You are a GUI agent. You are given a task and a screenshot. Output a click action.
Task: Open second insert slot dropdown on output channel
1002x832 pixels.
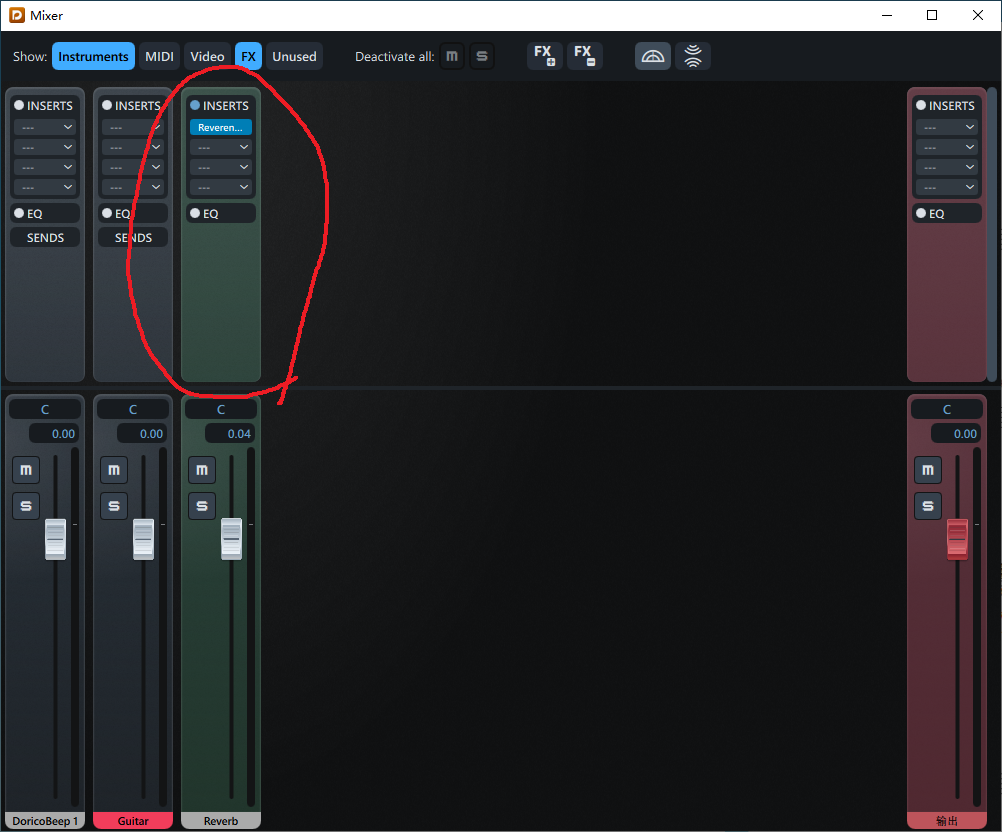[946, 147]
